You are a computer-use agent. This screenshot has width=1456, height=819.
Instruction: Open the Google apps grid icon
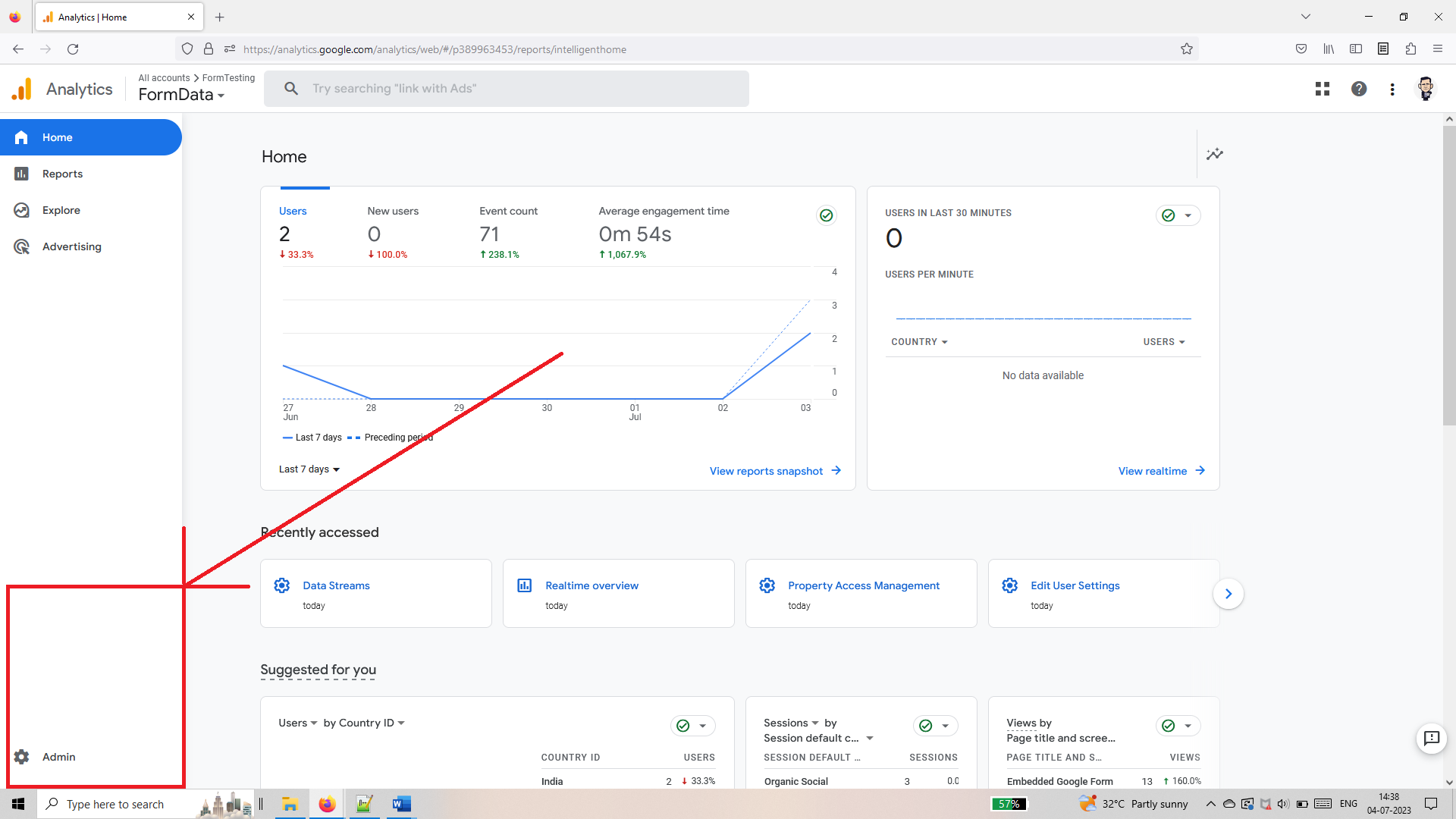(1323, 89)
